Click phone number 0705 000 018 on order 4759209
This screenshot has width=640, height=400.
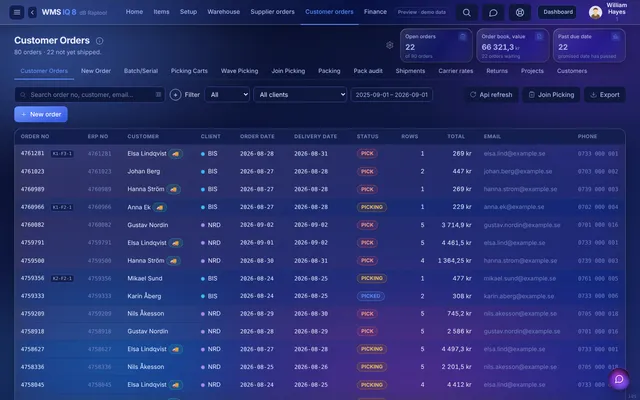[x=598, y=314]
